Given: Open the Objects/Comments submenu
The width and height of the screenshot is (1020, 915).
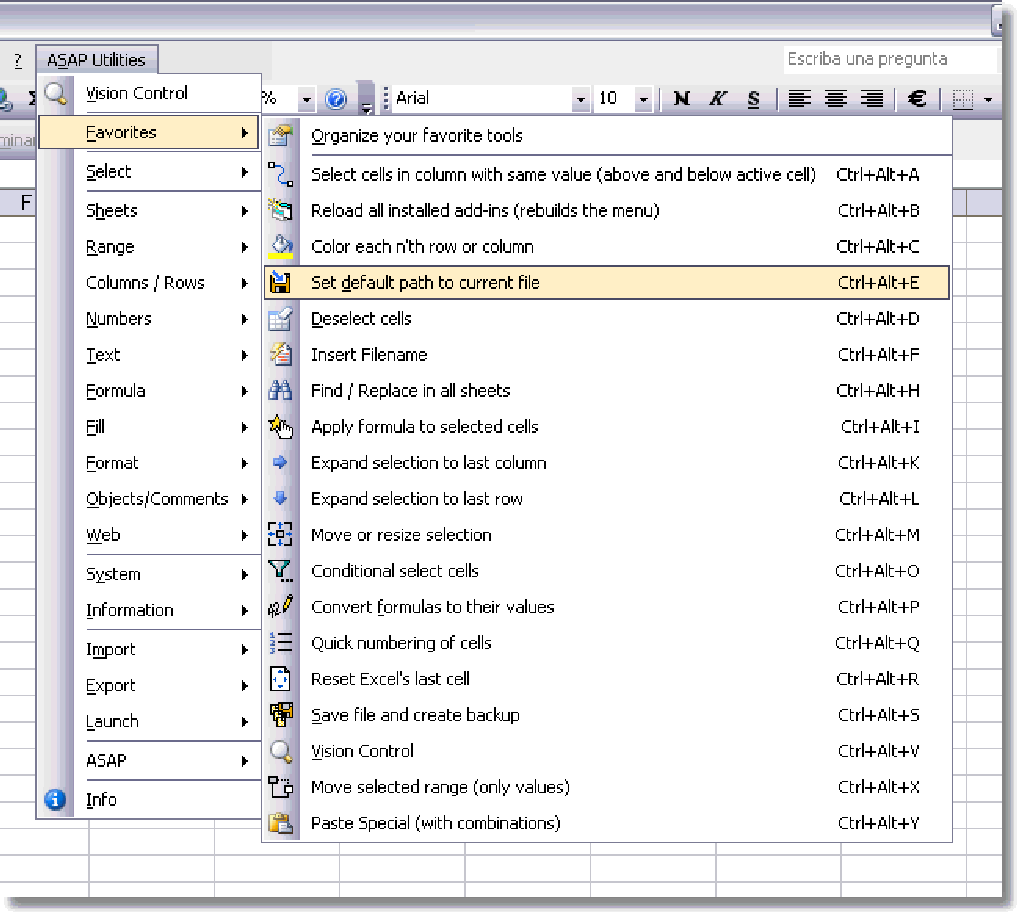Looking at the screenshot, I should click(x=150, y=499).
